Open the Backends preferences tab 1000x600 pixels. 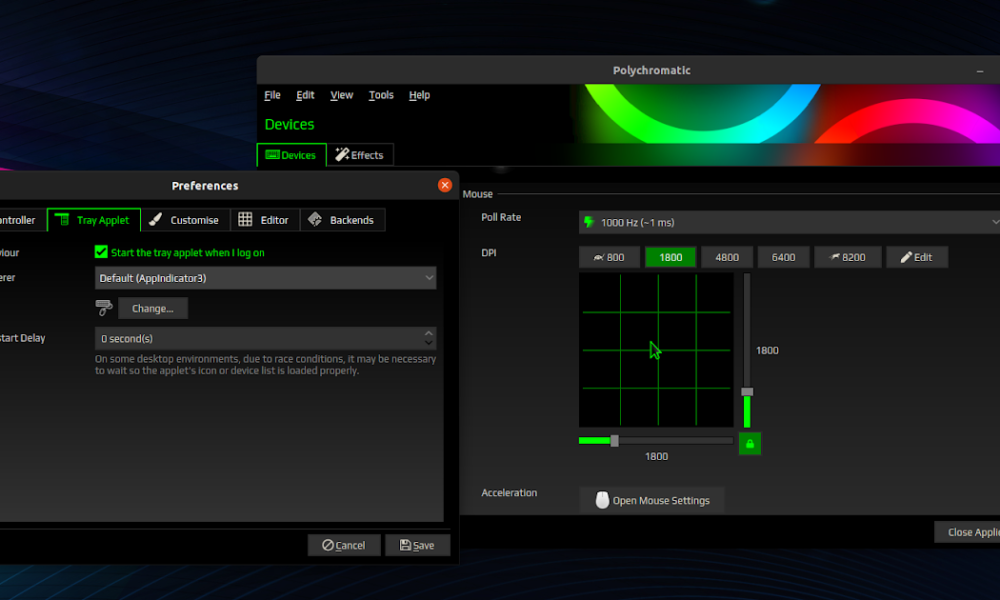[342, 220]
